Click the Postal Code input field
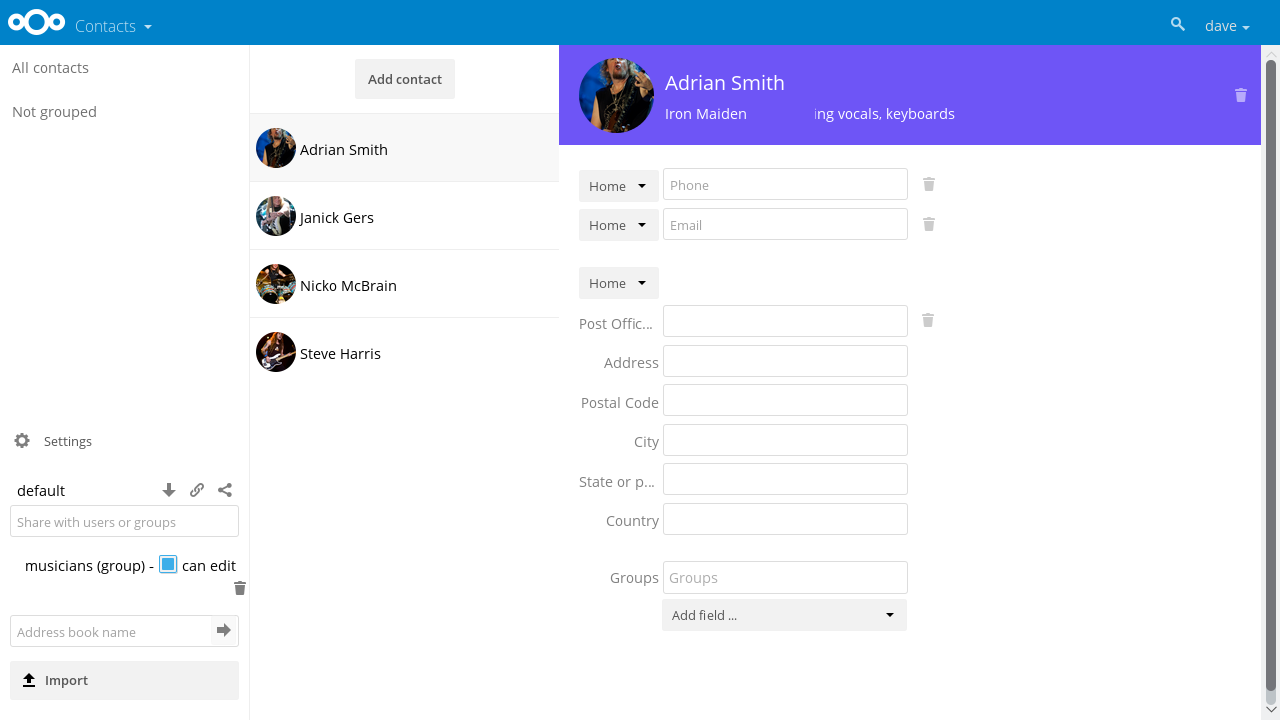Screen dimensions: 1280x720 785,401
